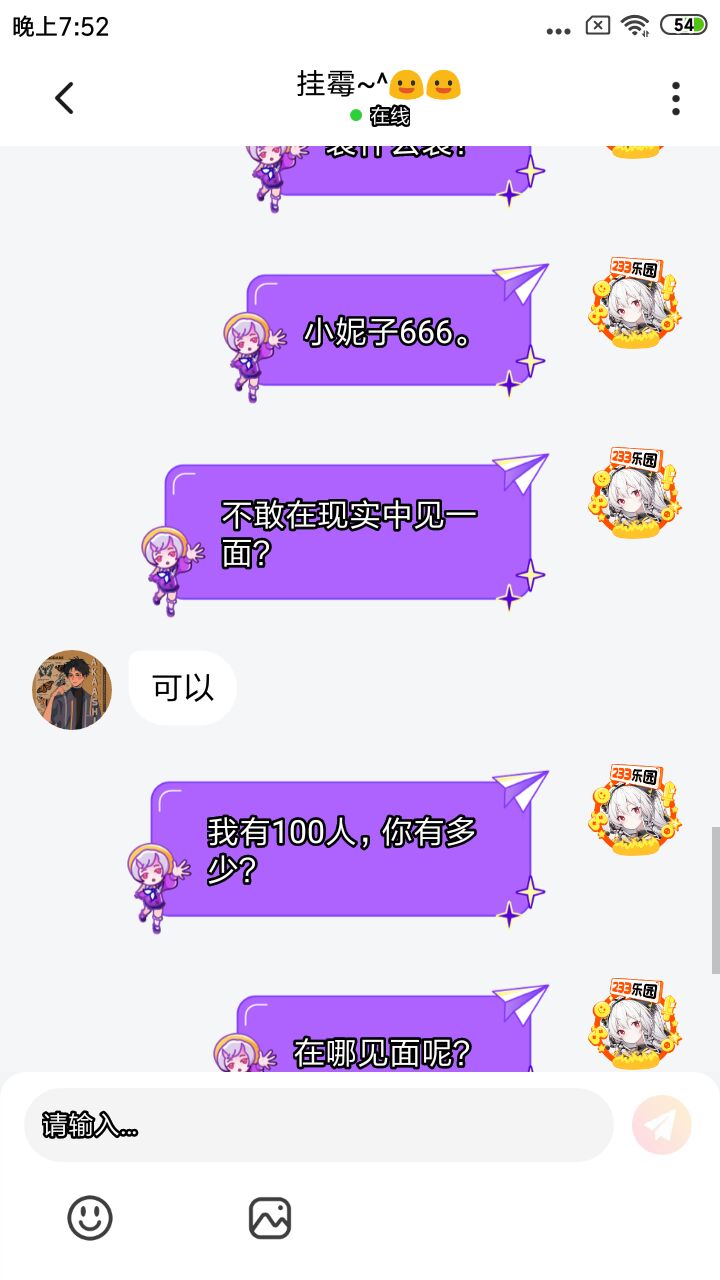Tap the '可以' received message bubble
This screenshot has width=720, height=1280.
182,688
